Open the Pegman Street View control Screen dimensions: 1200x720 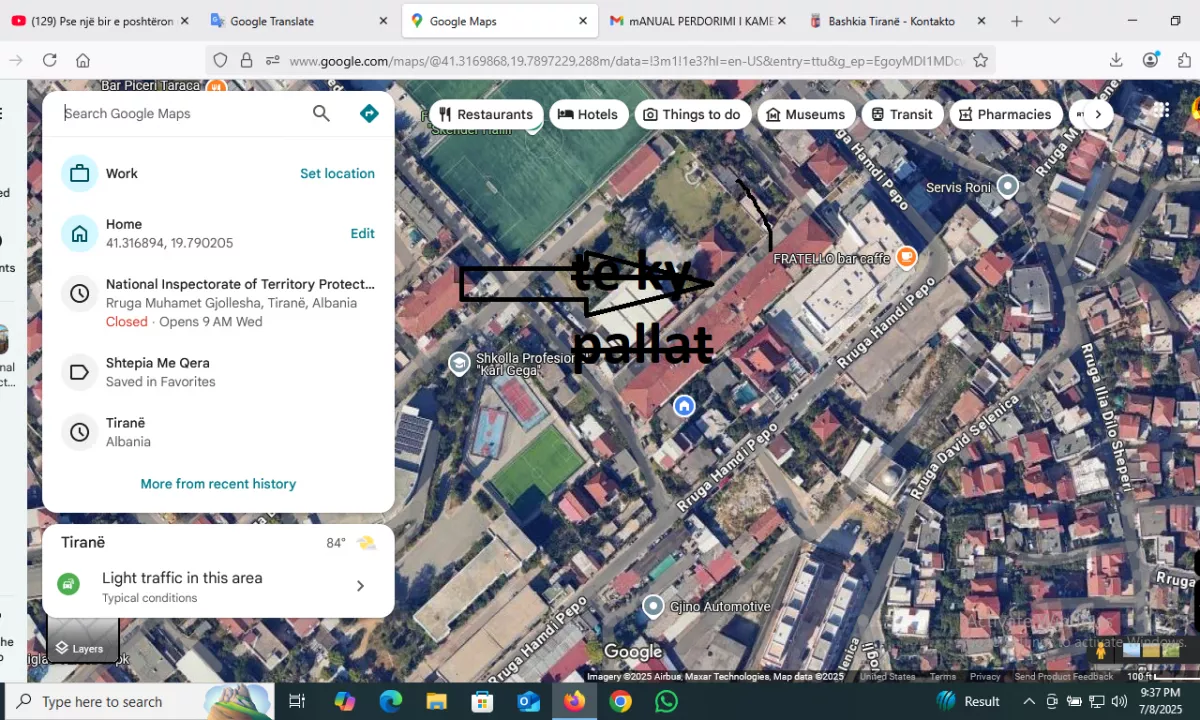tap(1101, 650)
